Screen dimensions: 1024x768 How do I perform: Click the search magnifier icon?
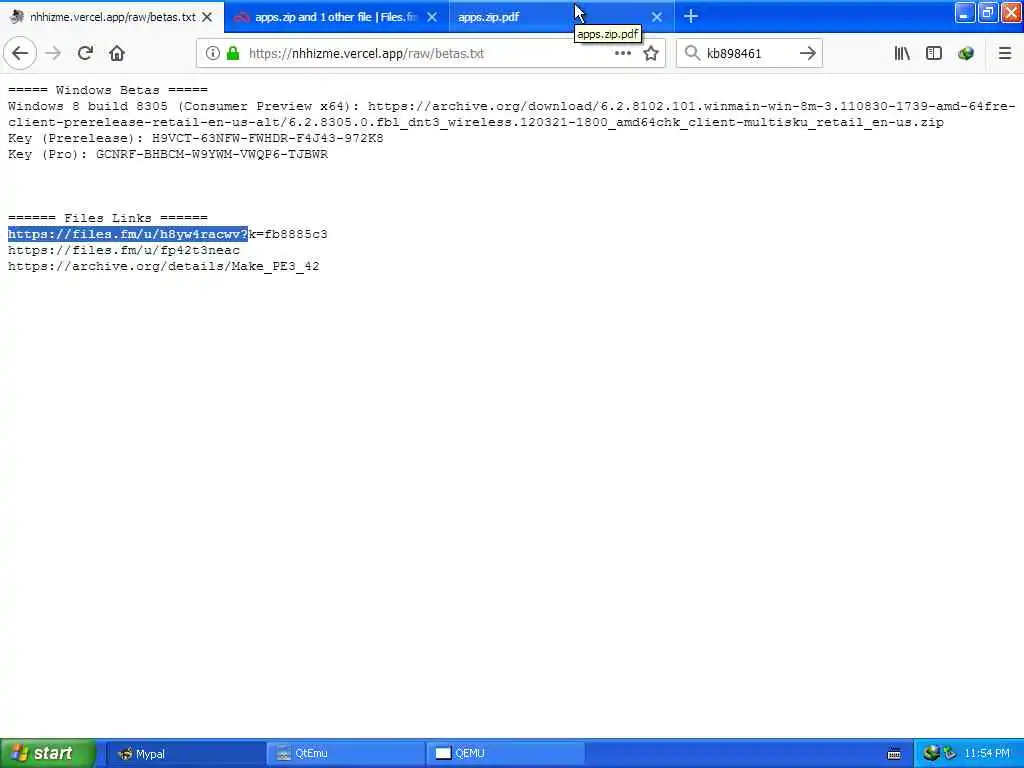tap(692, 54)
